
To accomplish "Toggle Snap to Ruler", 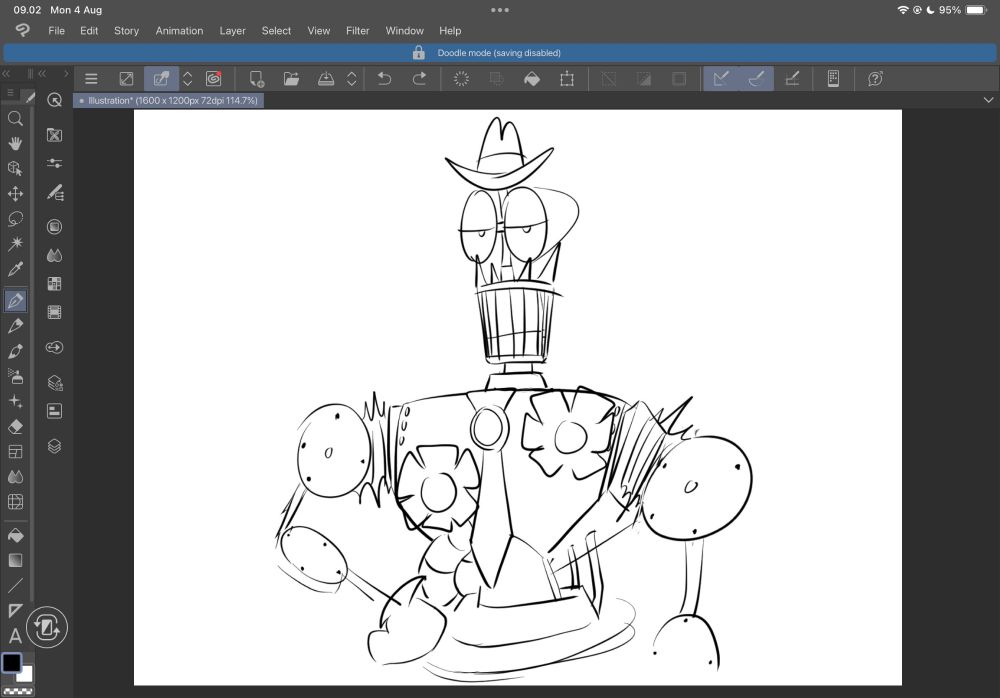I will click(x=721, y=78).
